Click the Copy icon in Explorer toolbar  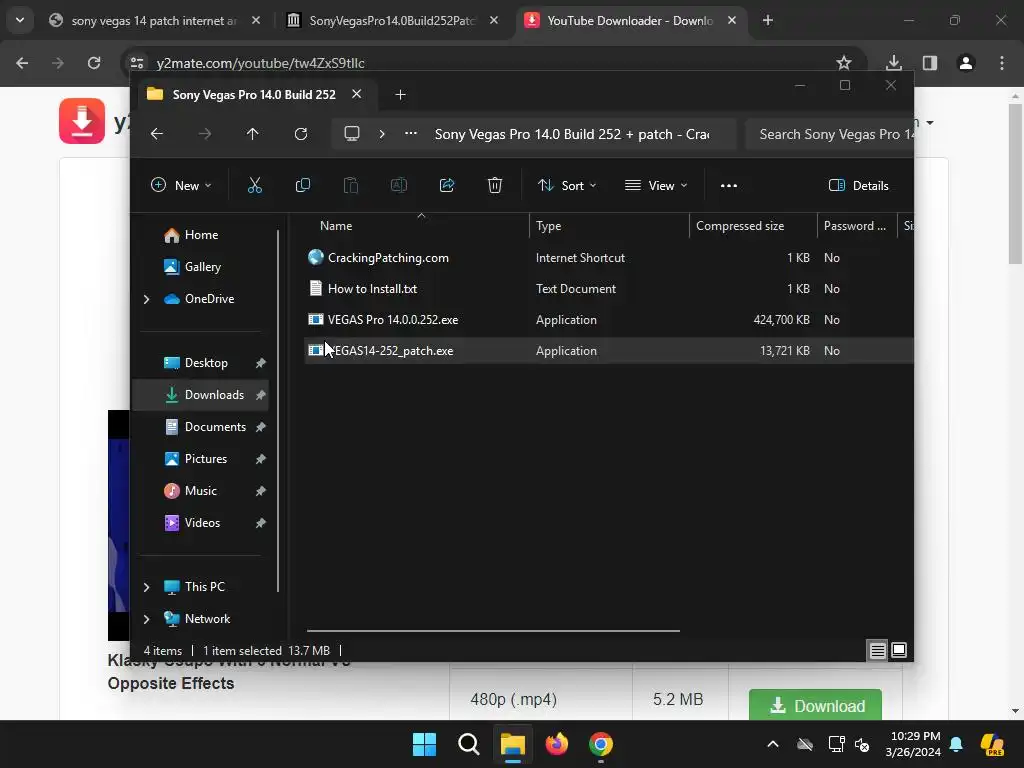[302, 185]
